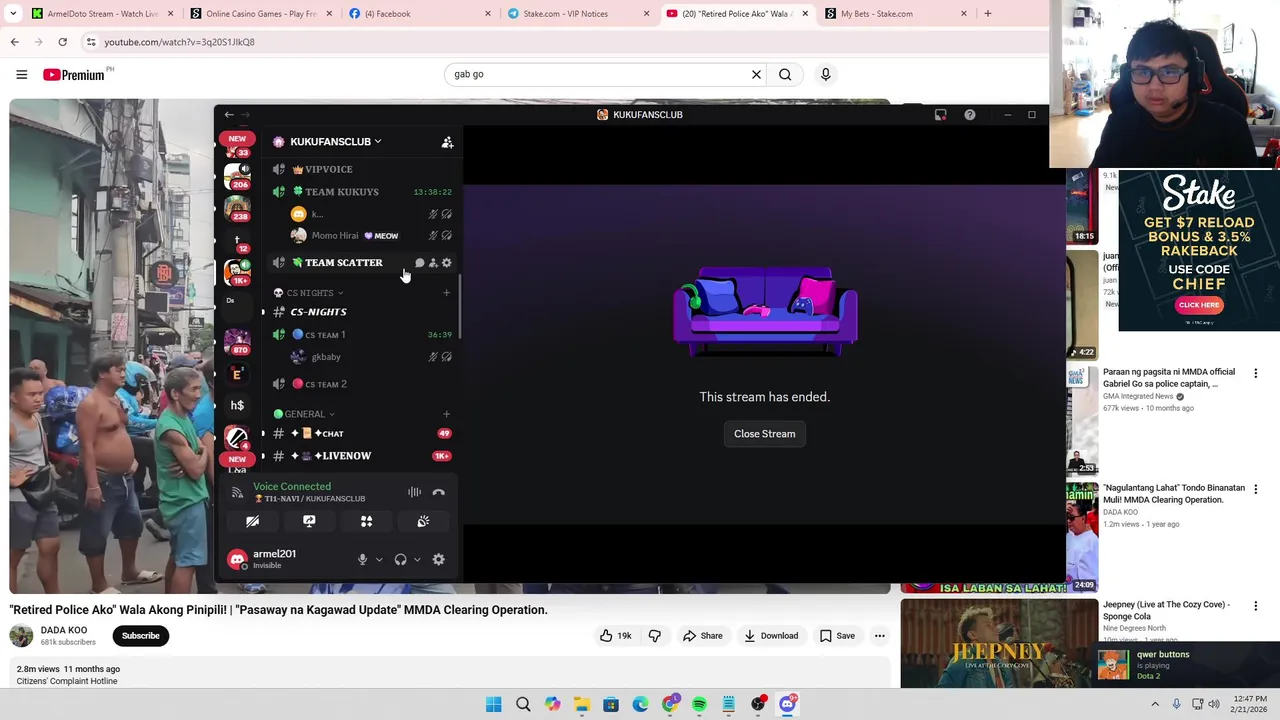
Task: Open Spotify from the taskbar
Action: [699, 704]
